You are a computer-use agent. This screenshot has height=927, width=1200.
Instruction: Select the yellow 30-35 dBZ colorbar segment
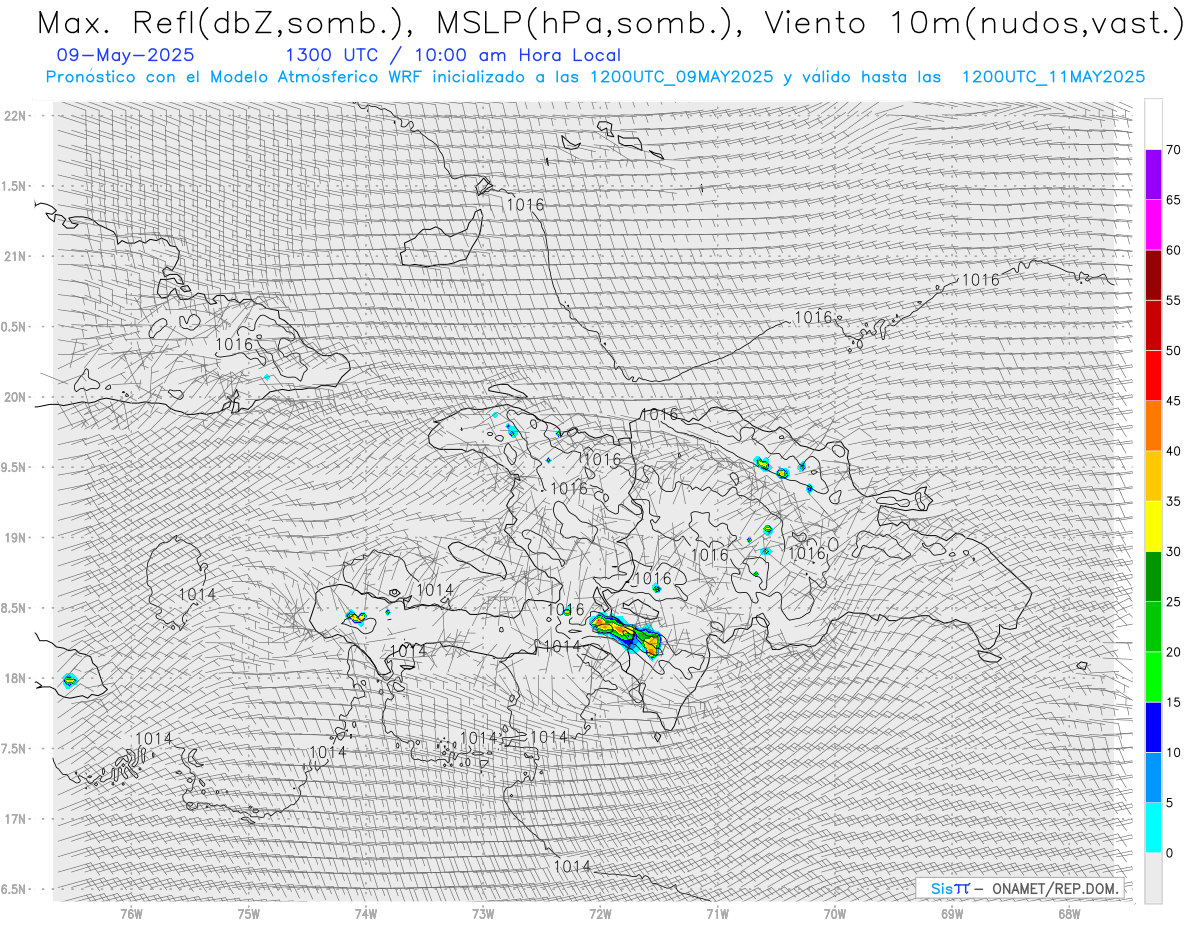tap(1153, 526)
